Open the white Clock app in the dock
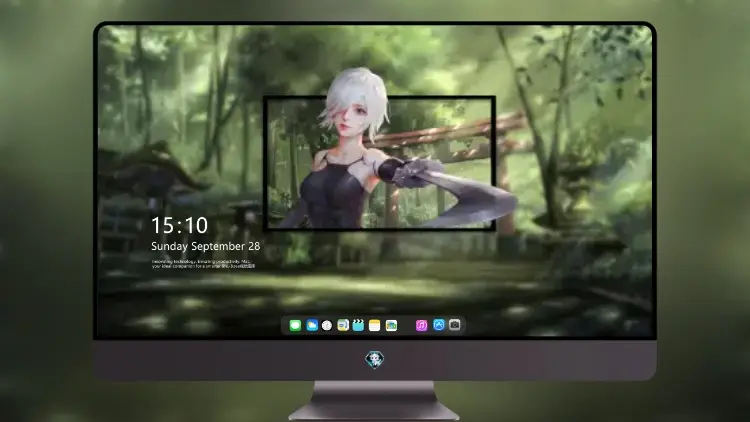 pyautogui.click(x=327, y=326)
